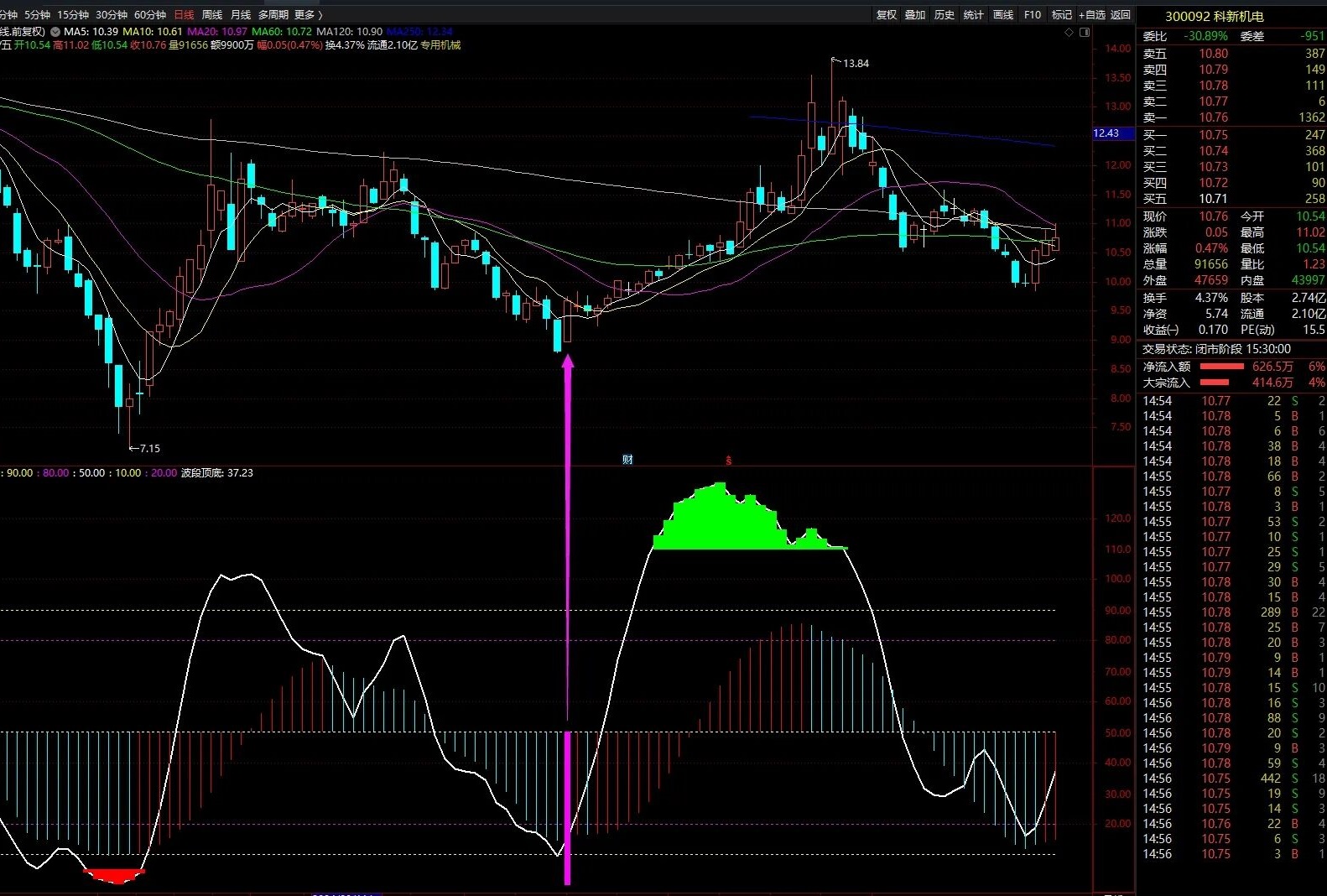Click the 300092 科新机电 stock title

click(1214, 17)
